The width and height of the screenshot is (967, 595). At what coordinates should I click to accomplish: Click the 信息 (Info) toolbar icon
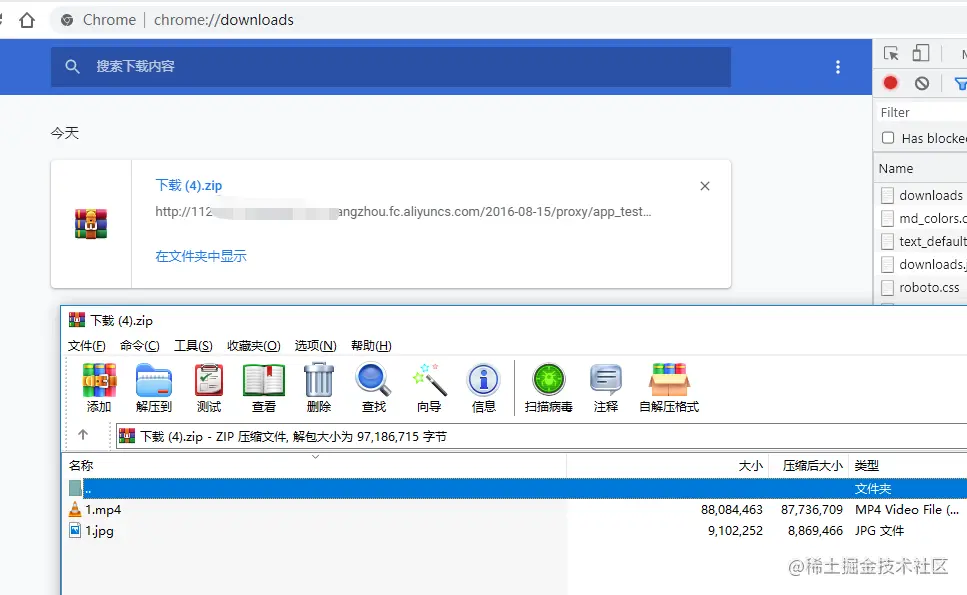[x=484, y=387]
